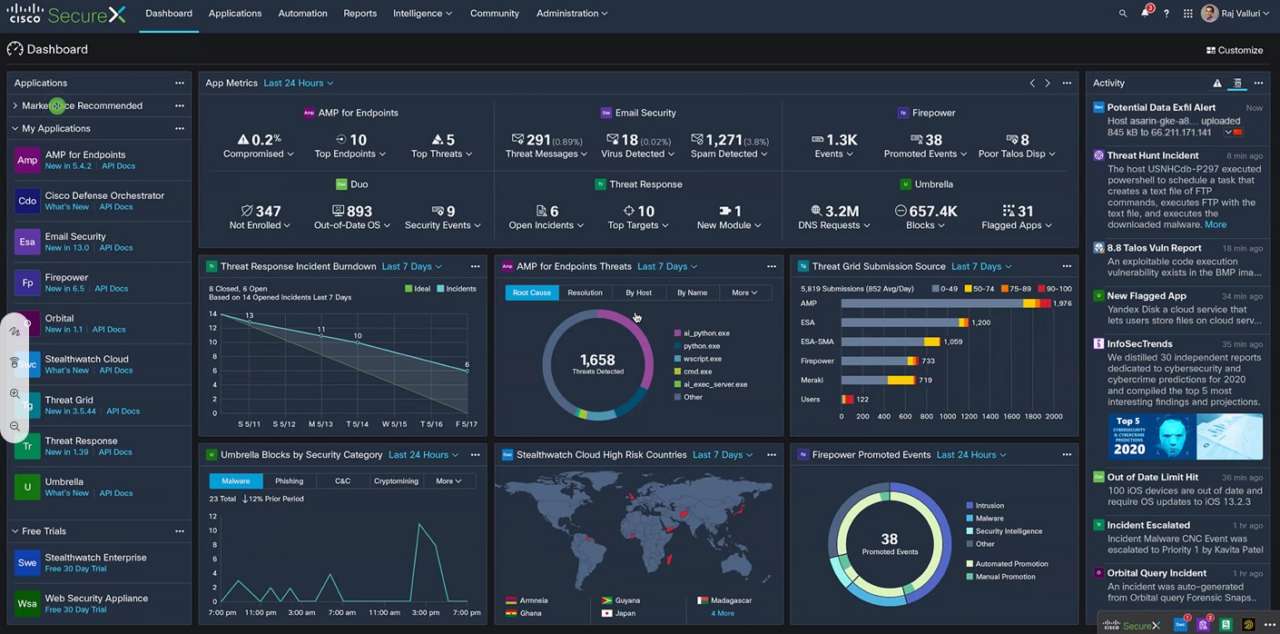Open the notifications bell icon
Viewport: 1280px width, 634px height.
coord(1145,13)
